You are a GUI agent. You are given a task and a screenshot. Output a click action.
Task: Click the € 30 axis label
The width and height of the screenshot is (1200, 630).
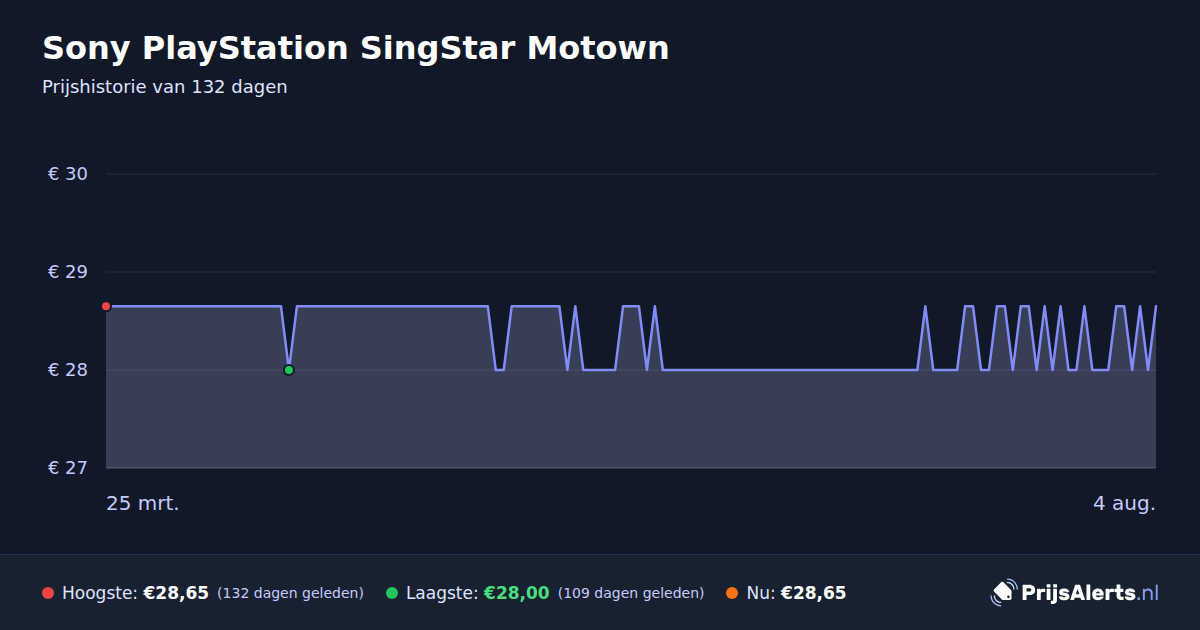68,174
